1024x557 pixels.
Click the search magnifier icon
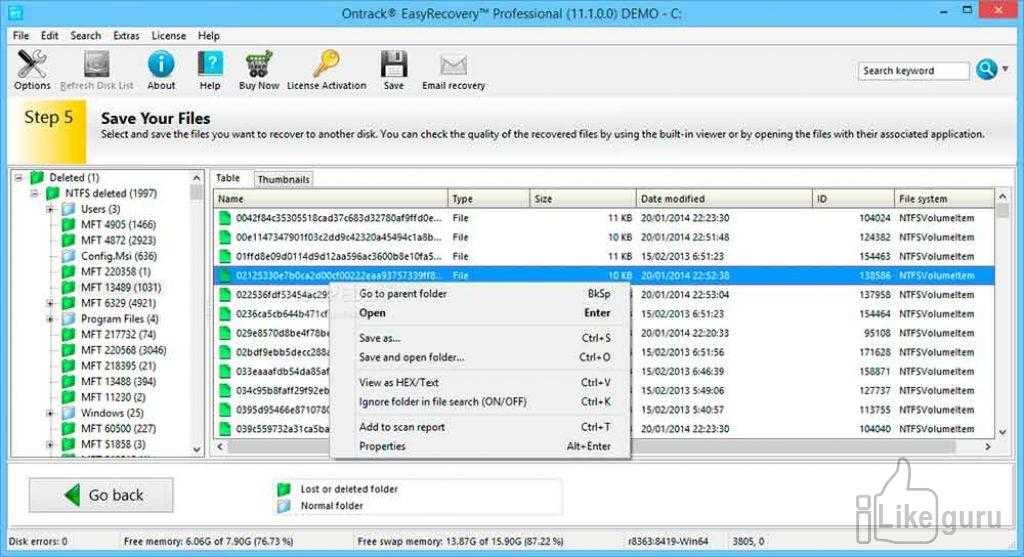[x=985, y=70]
